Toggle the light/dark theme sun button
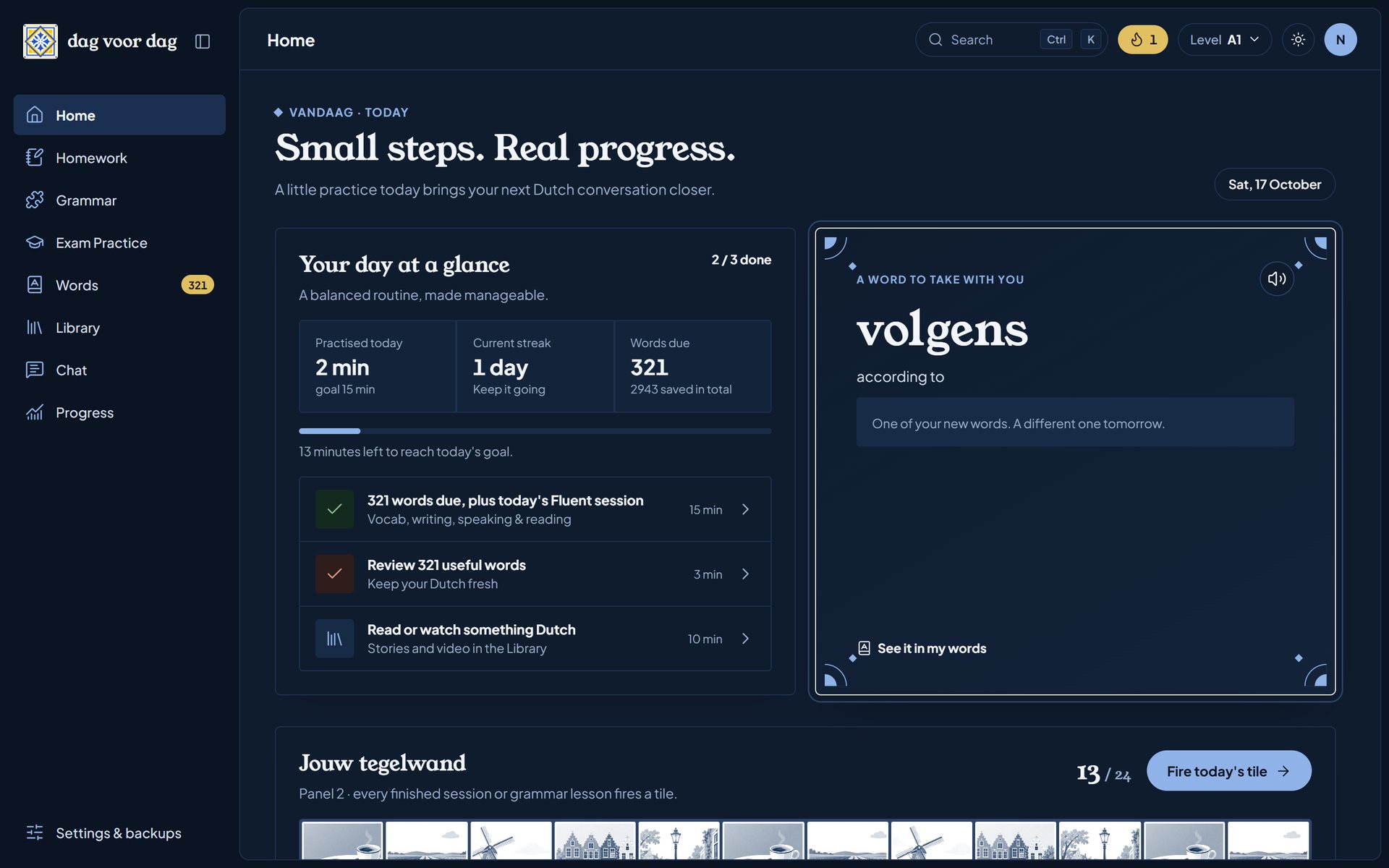The image size is (1389, 868). pos(1298,40)
